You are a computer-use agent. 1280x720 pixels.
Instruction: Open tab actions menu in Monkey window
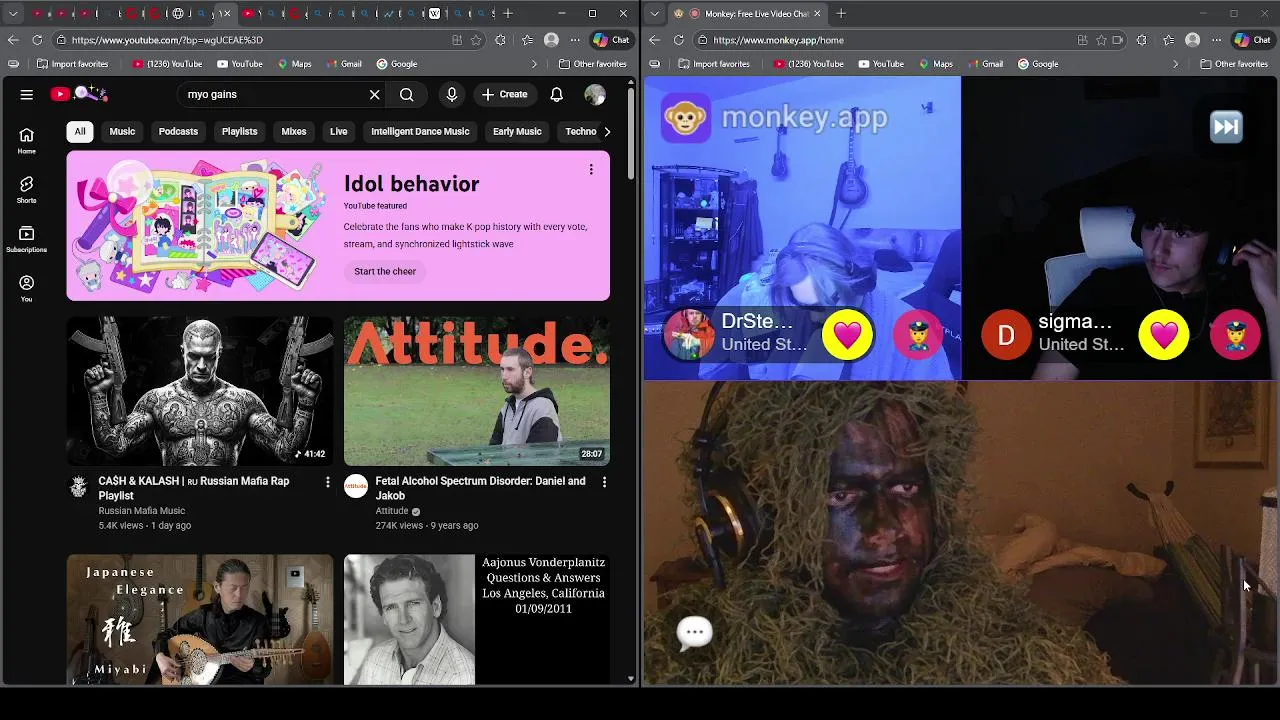click(654, 14)
